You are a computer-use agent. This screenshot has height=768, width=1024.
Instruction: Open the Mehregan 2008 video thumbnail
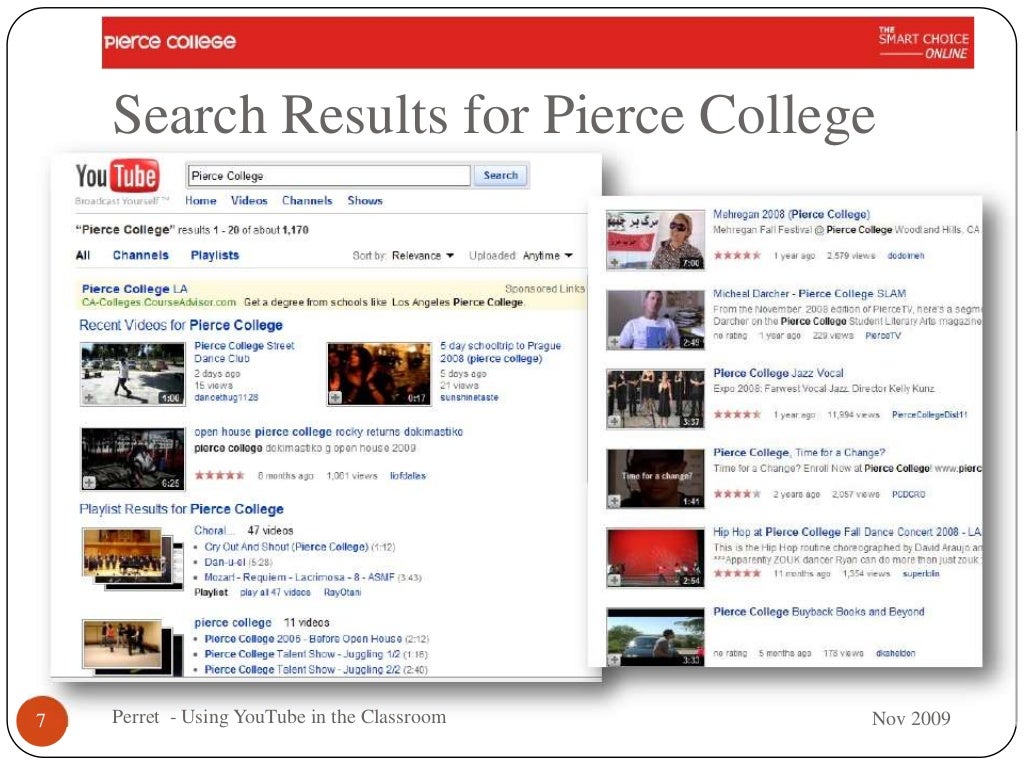(656, 240)
